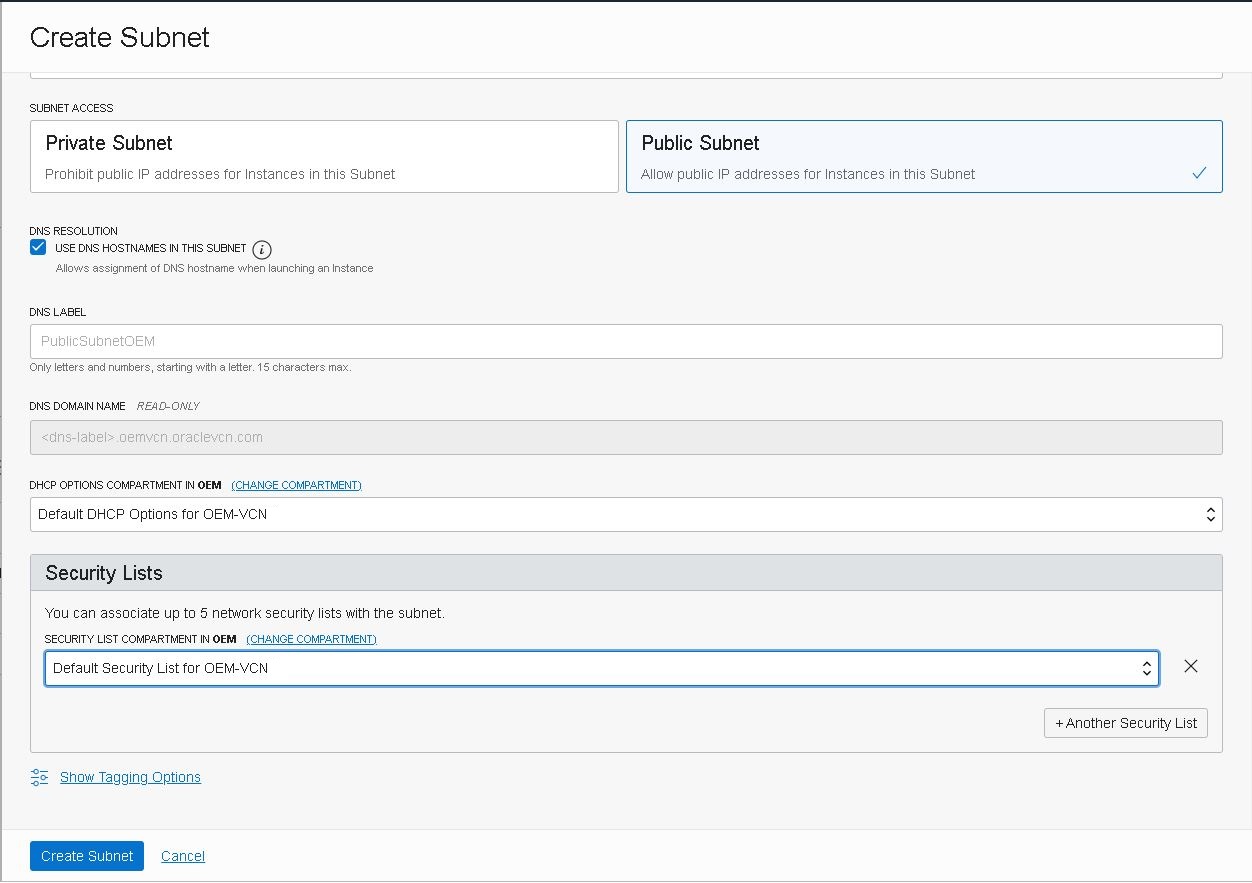Show Tagging Options via the link
Viewport: 1252px width, 883px height.
click(130, 777)
